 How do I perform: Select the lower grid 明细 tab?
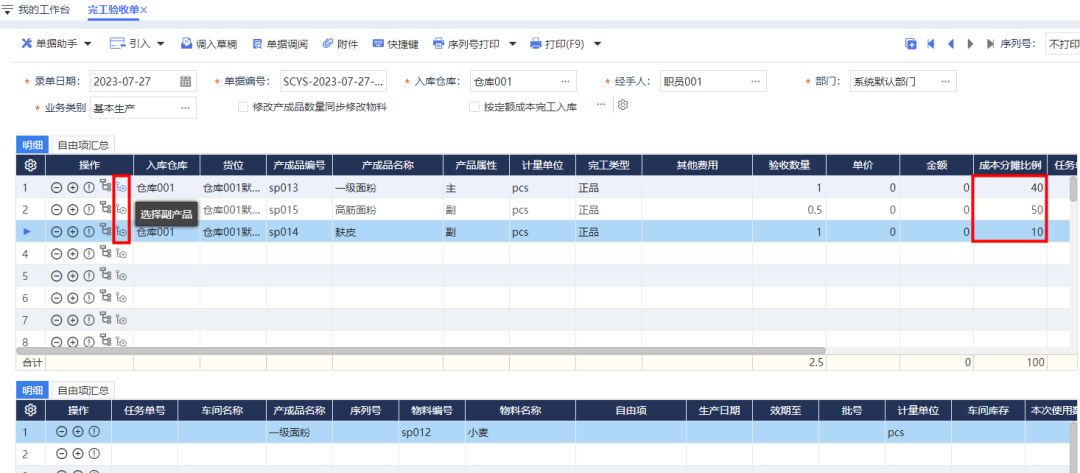click(x=33, y=390)
